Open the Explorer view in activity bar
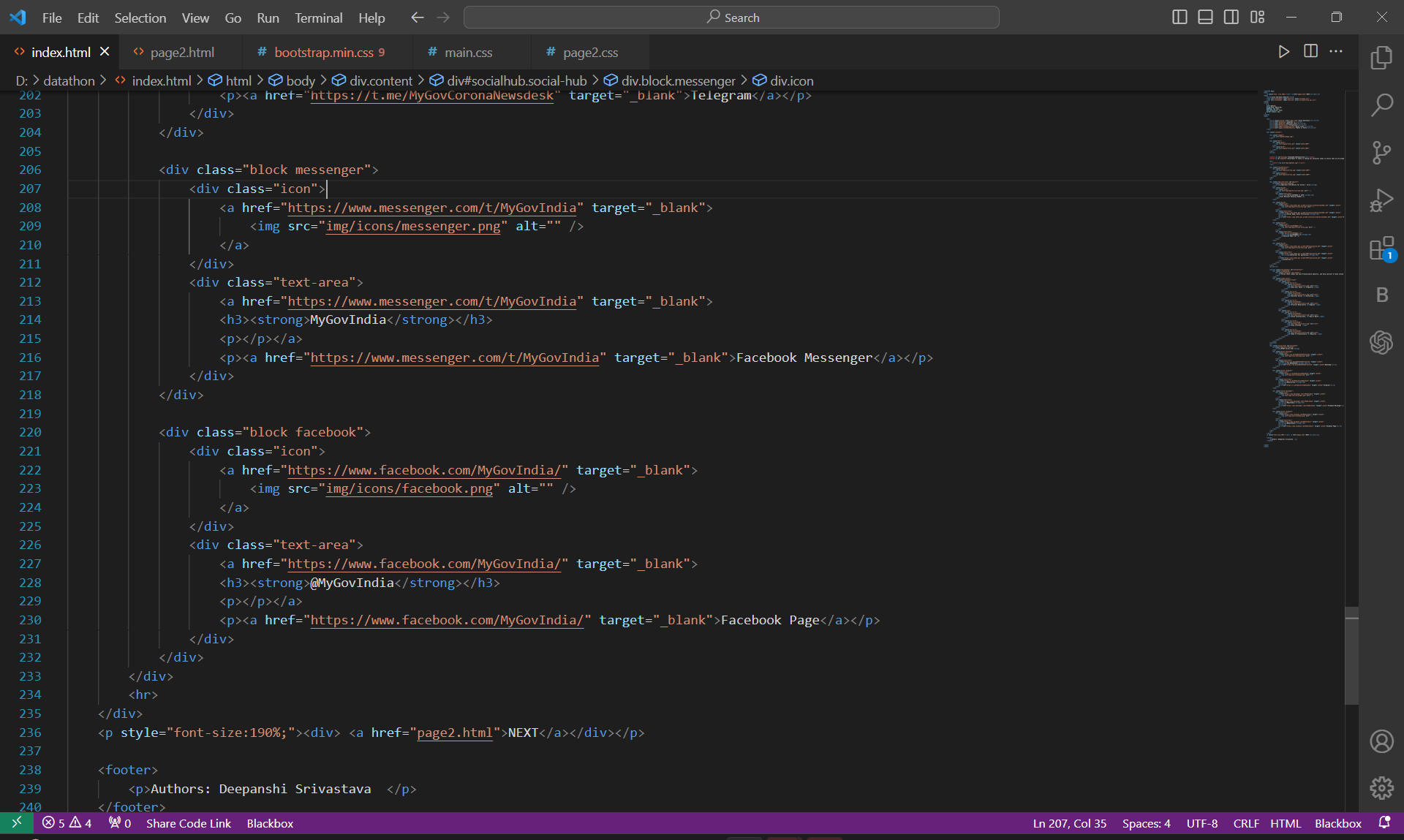Screen dimensions: 1404x840 (x=1381, y=58)
